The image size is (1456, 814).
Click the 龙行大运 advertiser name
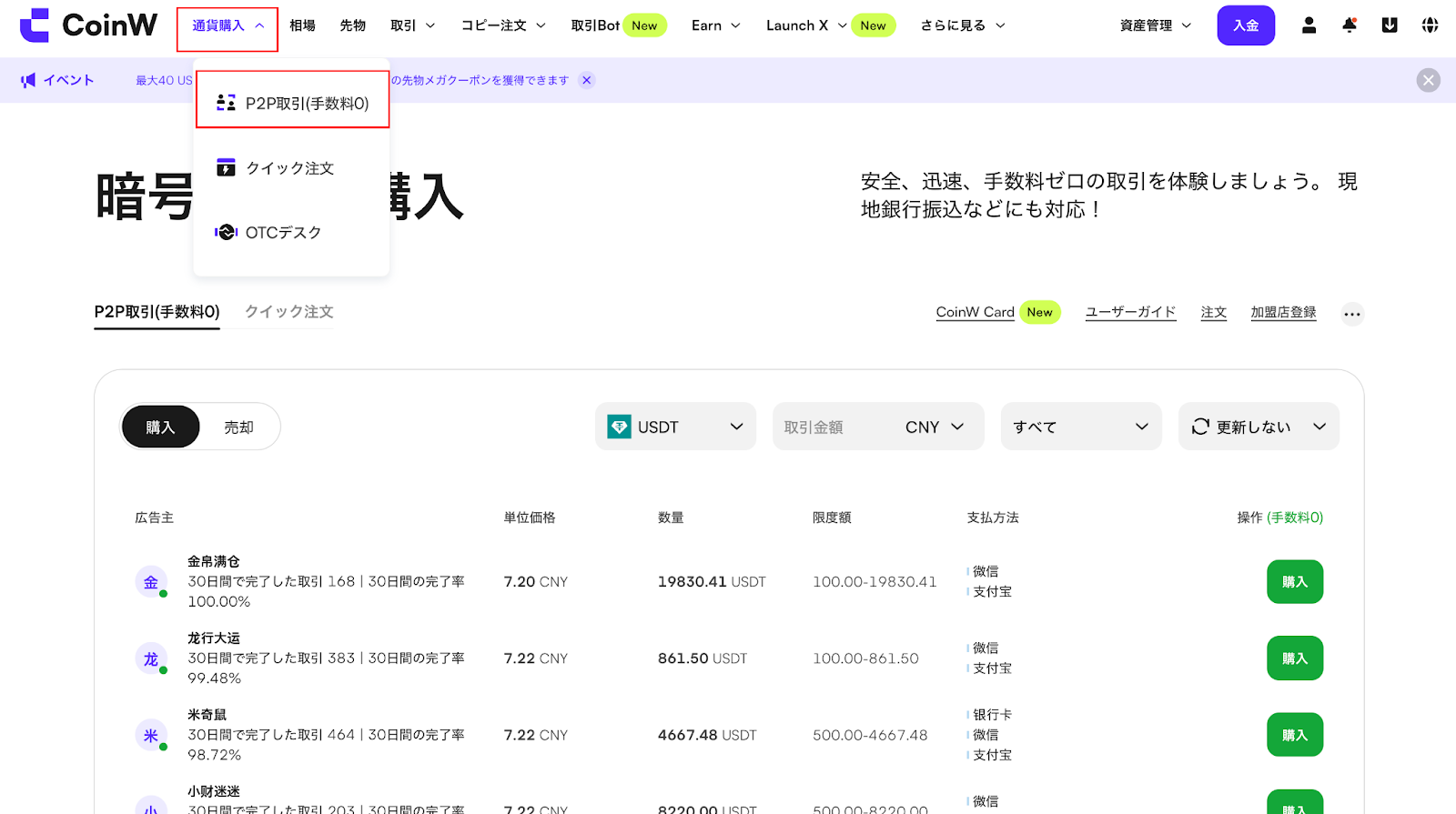pos(214,638)
